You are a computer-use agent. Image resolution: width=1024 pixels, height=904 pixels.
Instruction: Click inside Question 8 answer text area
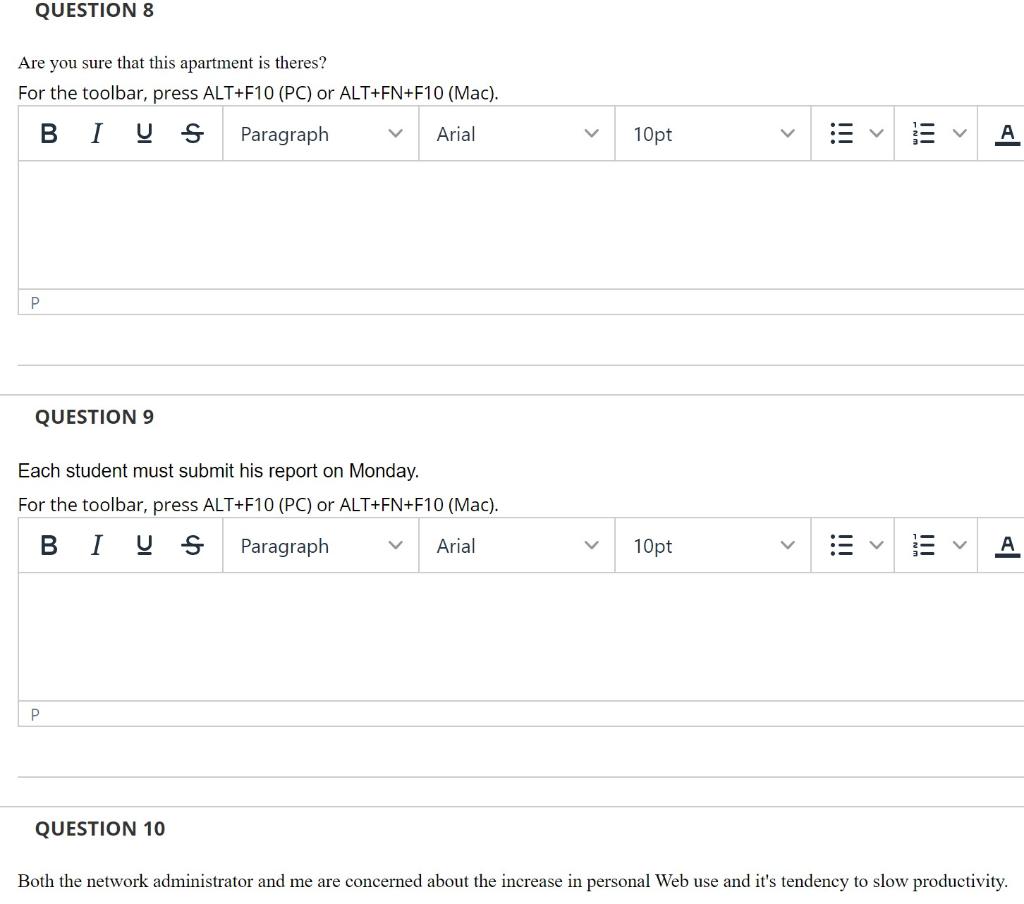point(521,225)
